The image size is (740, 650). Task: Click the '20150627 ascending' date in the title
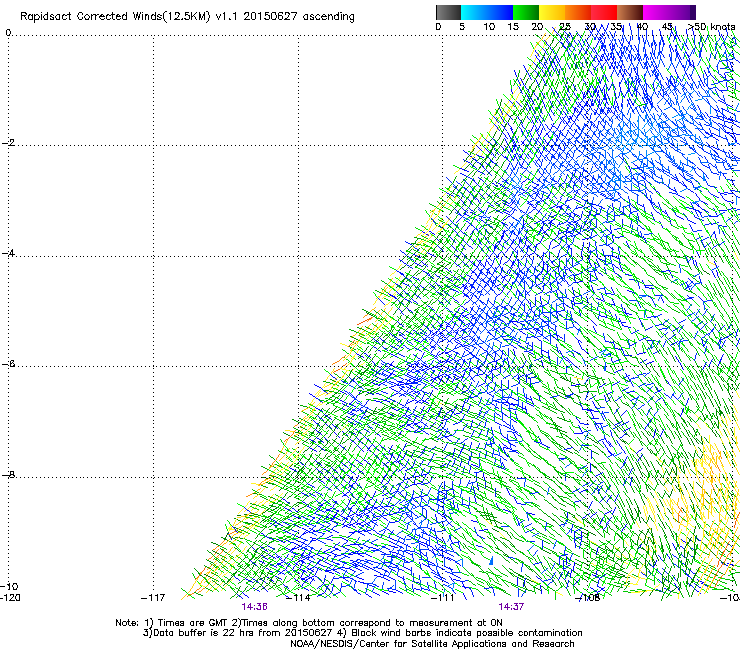(299, 17)
